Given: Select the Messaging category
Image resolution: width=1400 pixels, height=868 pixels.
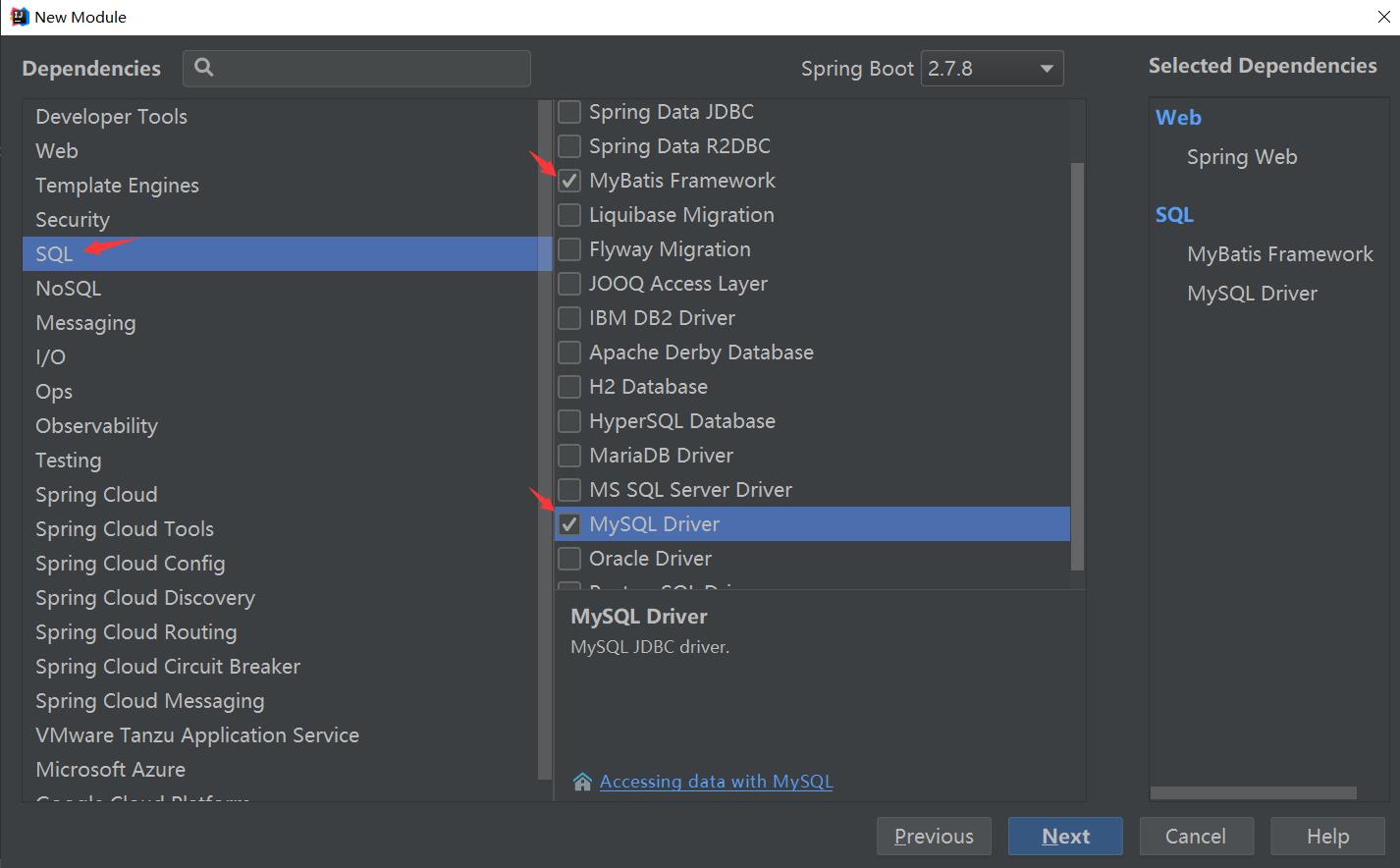Looking at the screenshot, I should pos(281,323).
